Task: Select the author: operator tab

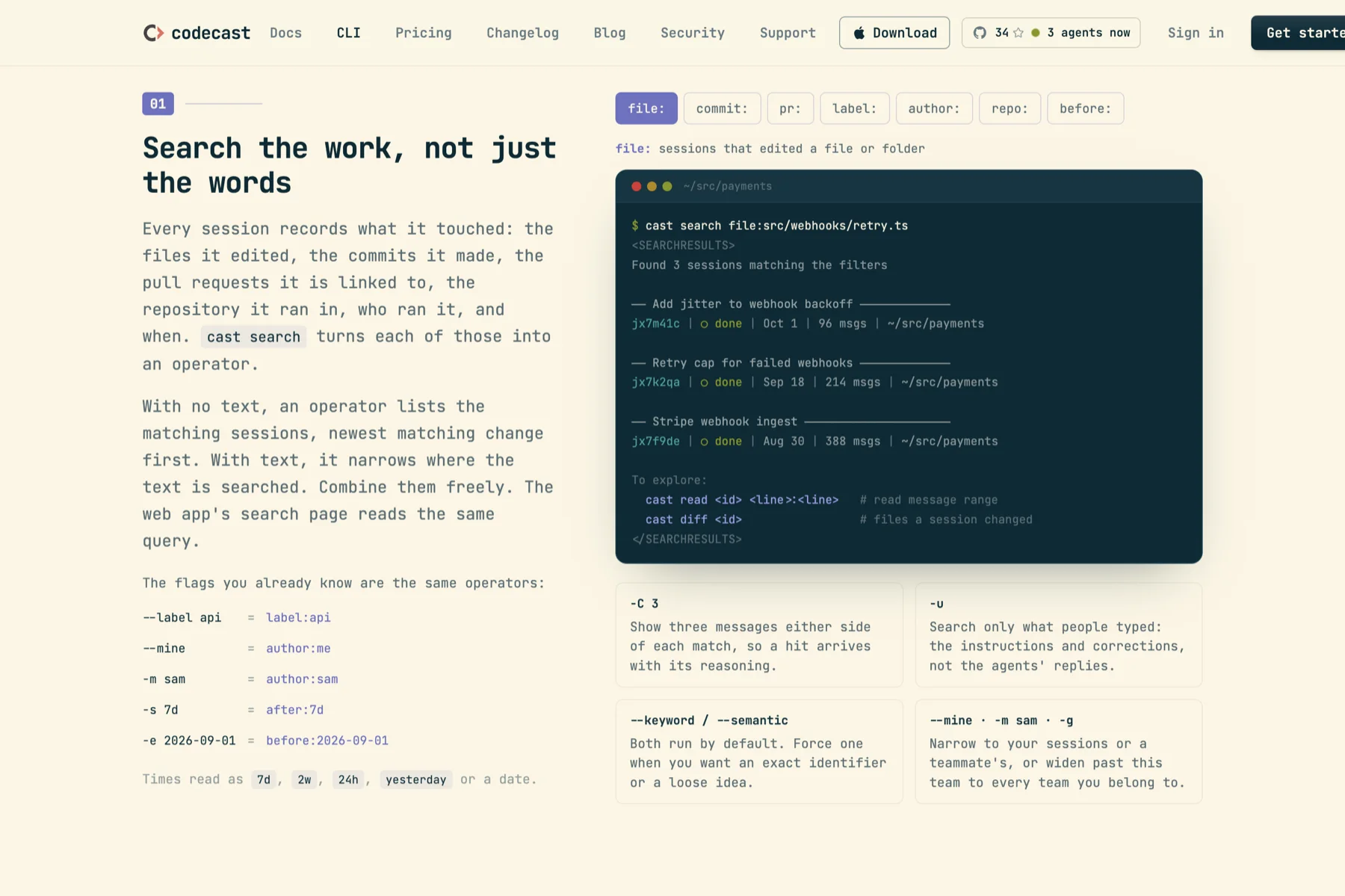Action: (934, 108)
